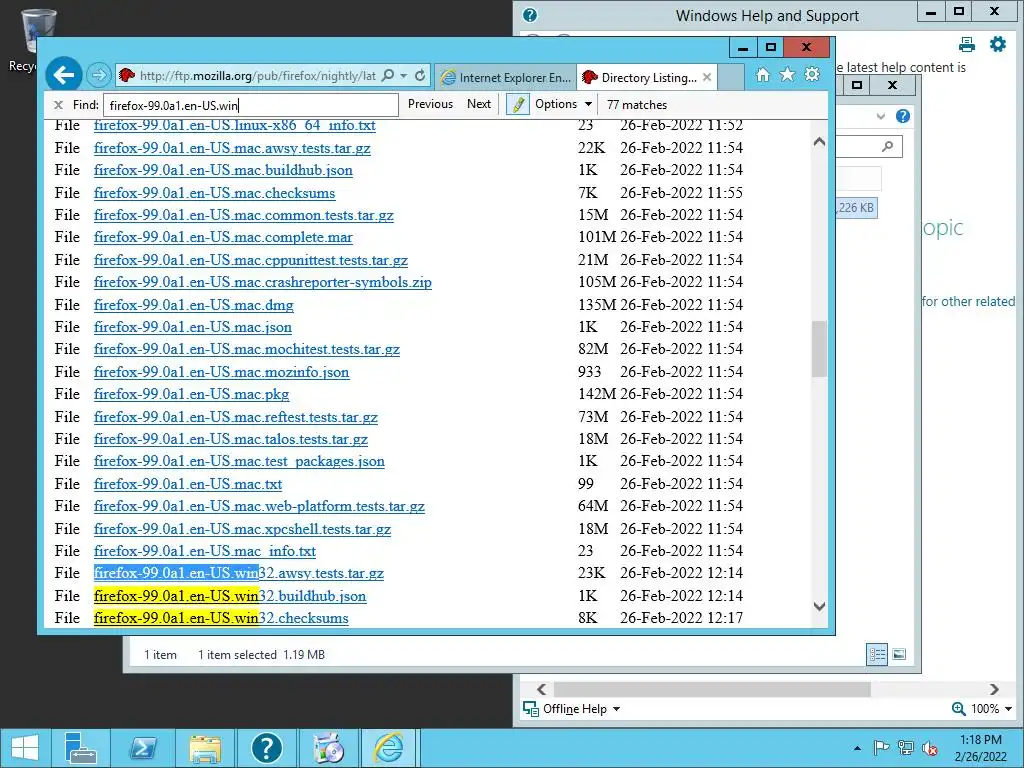Toggle the Find bar highlight pen
Screen dimensions: 1024x768
pyautogui.click(x=518, y=104)
